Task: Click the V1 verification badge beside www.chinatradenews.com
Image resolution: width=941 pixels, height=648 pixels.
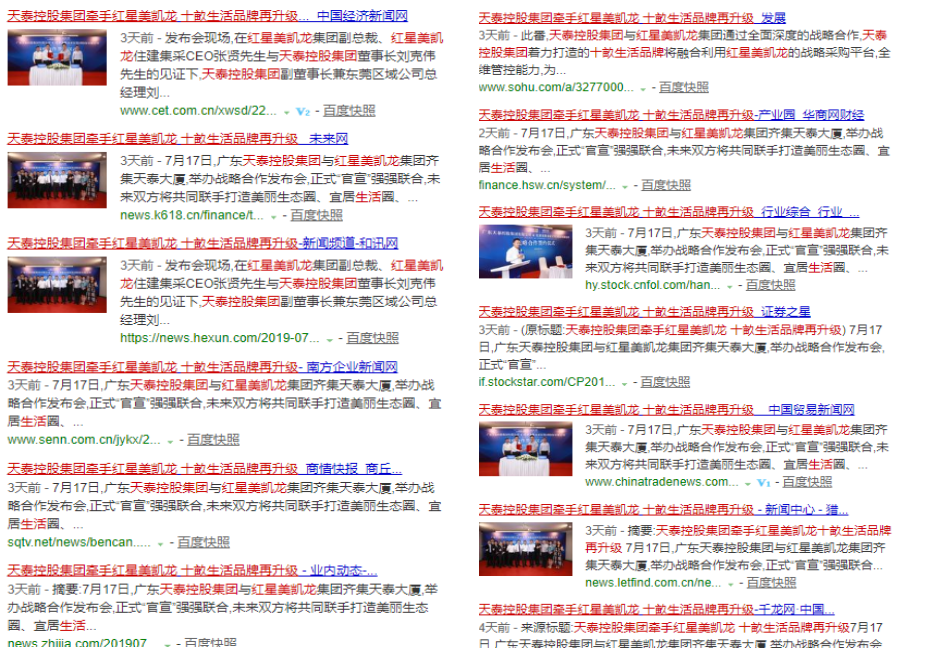Action: (x=763, y=482)
